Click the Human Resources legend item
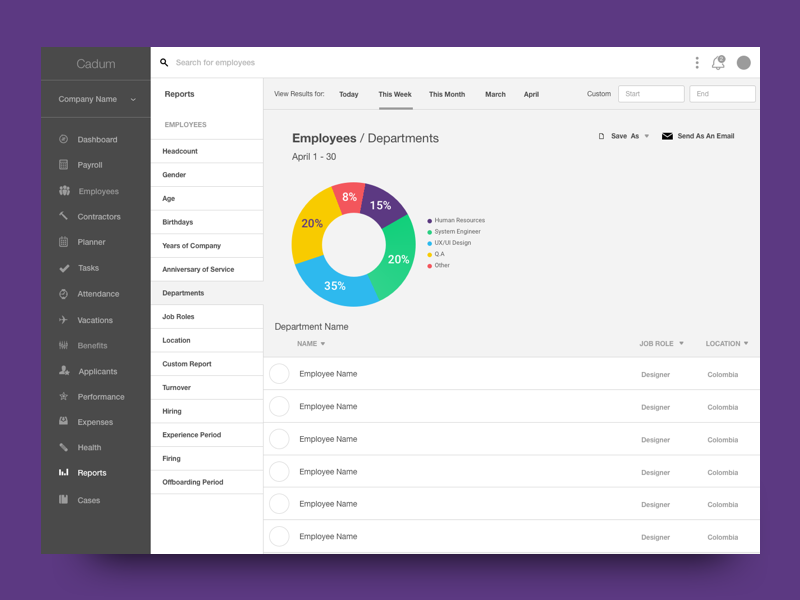This screenshot has width=800, height=600. coord(456,220)
